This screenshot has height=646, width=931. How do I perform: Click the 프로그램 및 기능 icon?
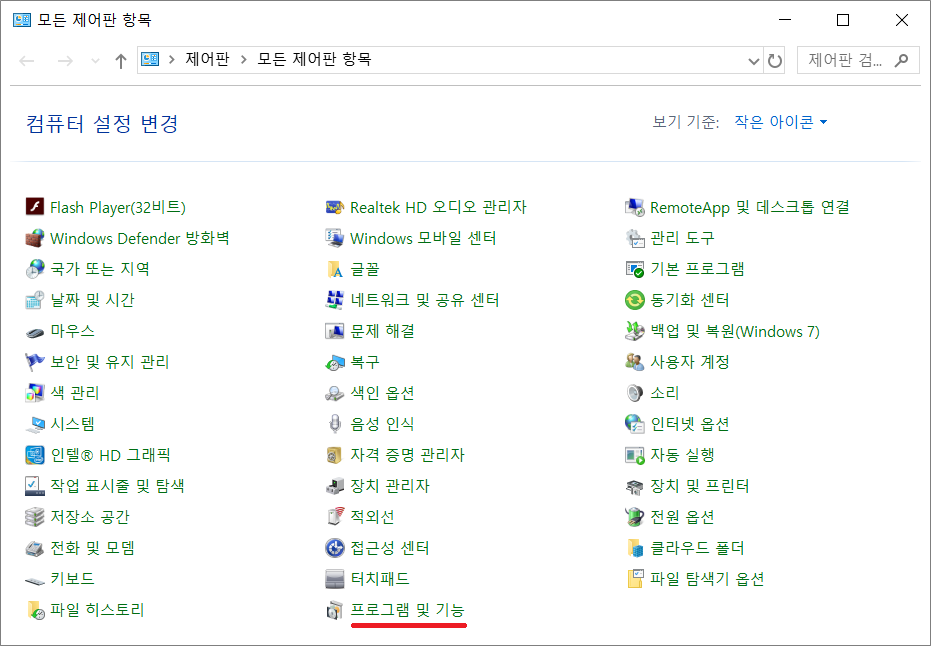click(x=335, y=610)
